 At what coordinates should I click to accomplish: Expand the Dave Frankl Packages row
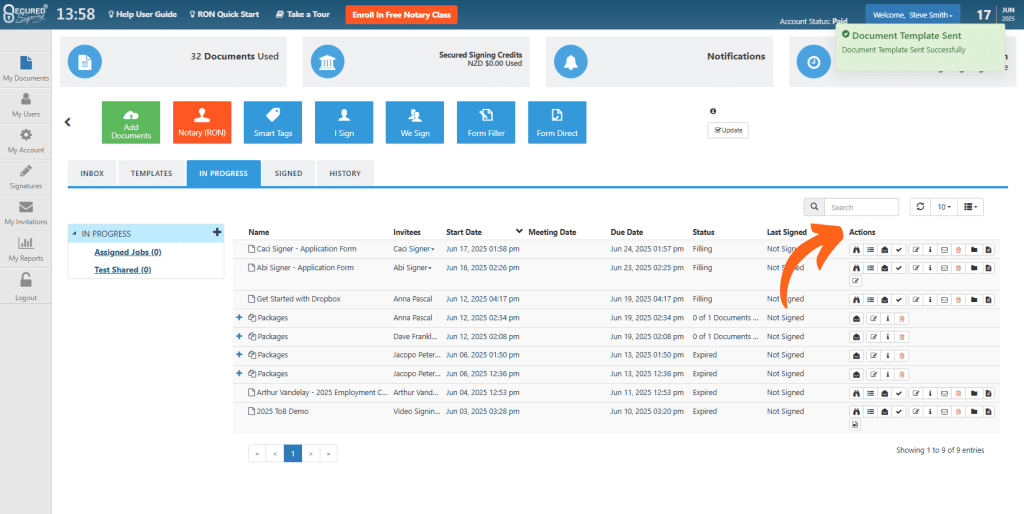coord(239,336)
